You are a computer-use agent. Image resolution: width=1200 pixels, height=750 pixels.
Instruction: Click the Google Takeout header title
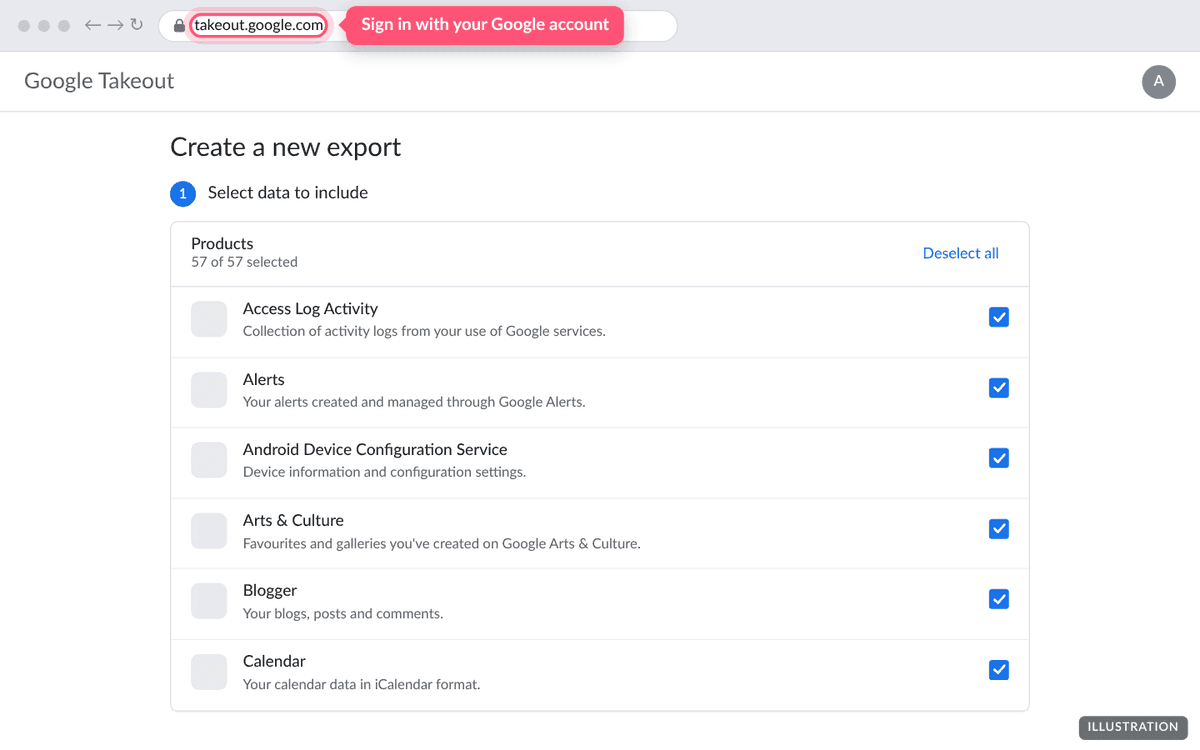[99, 81]
